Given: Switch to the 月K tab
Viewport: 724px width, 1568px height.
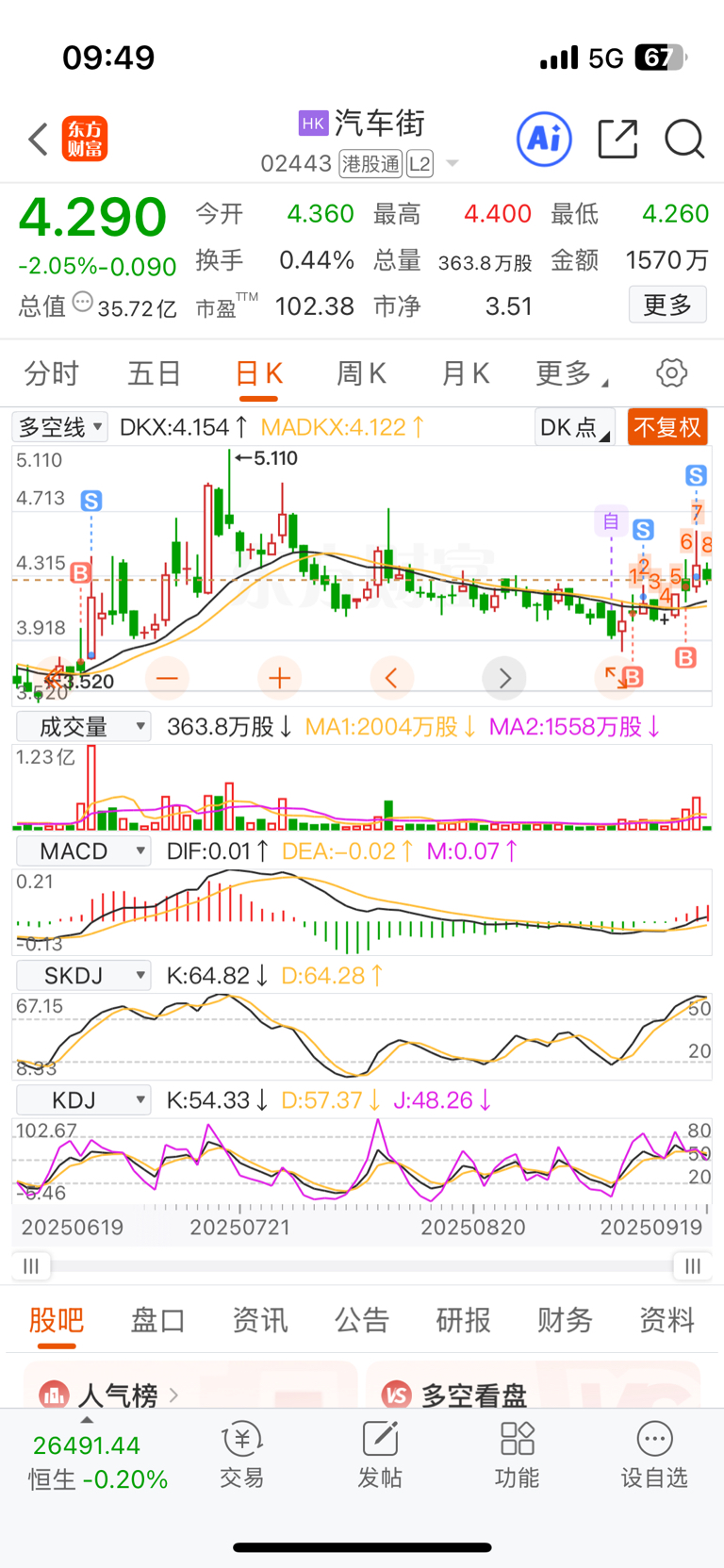Looking at the screenshot, I should tap(465, 373).
